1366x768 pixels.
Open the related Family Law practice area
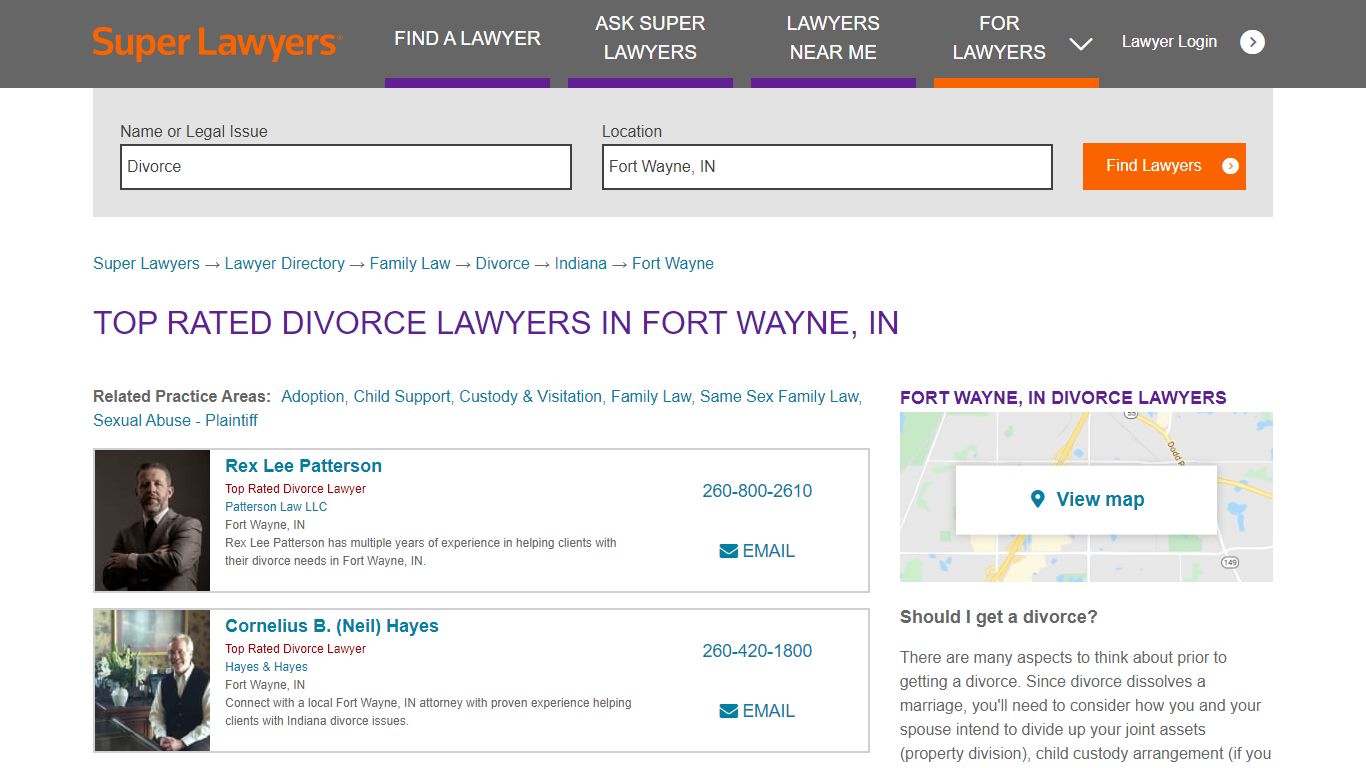tap(651, 397)
